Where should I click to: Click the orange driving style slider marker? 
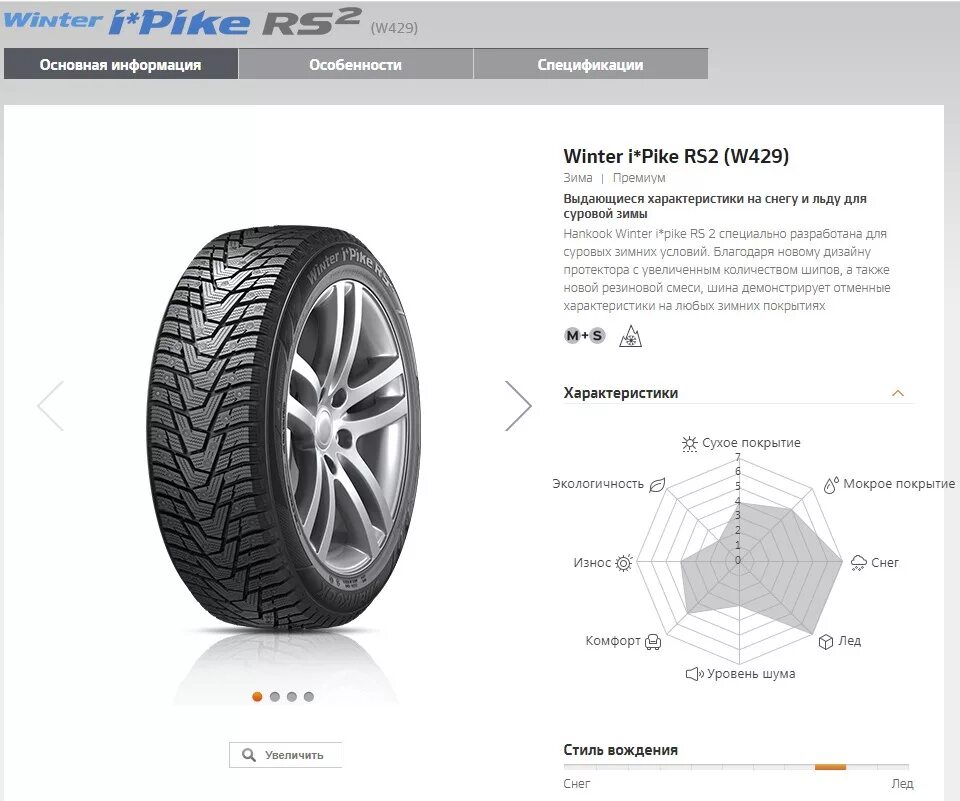click(x=830, y=767)
